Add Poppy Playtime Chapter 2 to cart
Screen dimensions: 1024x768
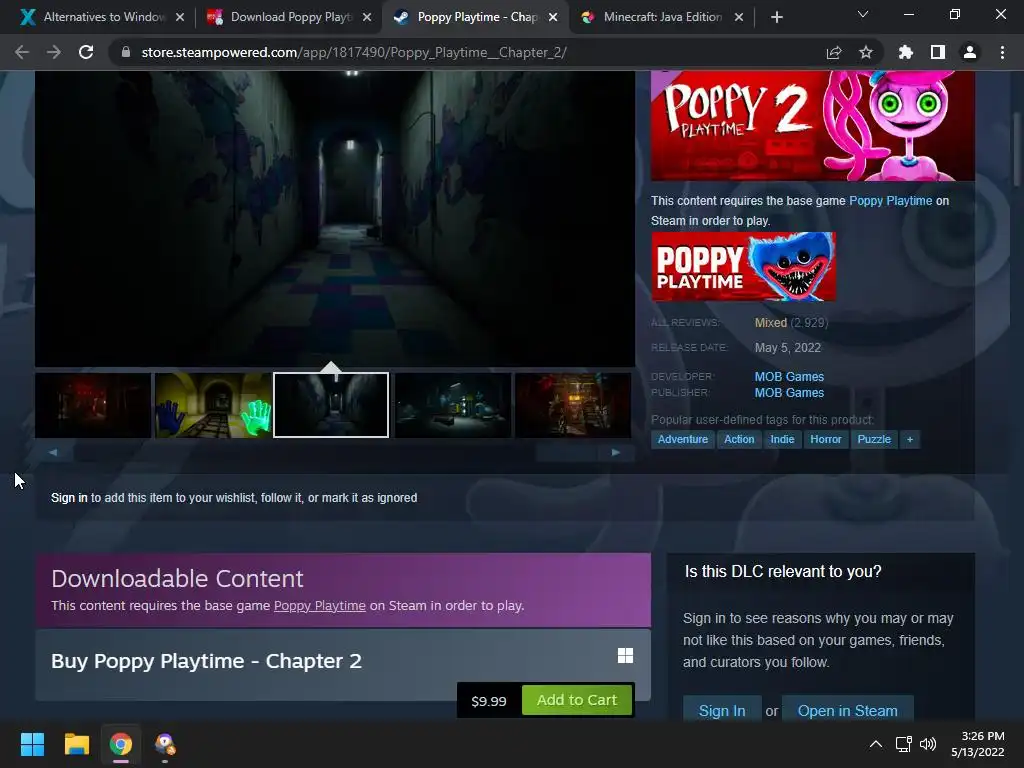pos(577,700)
